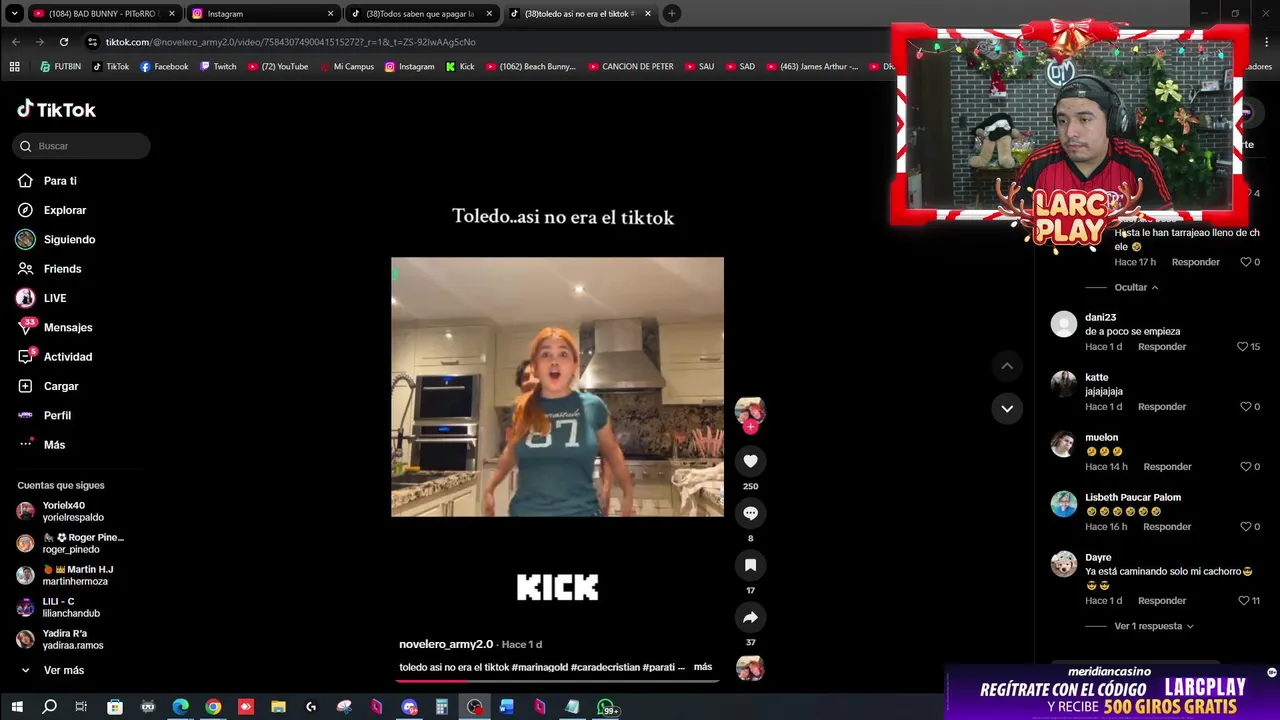
Task: Reply to dani23's comment
Action: [x=1161, y=347]
